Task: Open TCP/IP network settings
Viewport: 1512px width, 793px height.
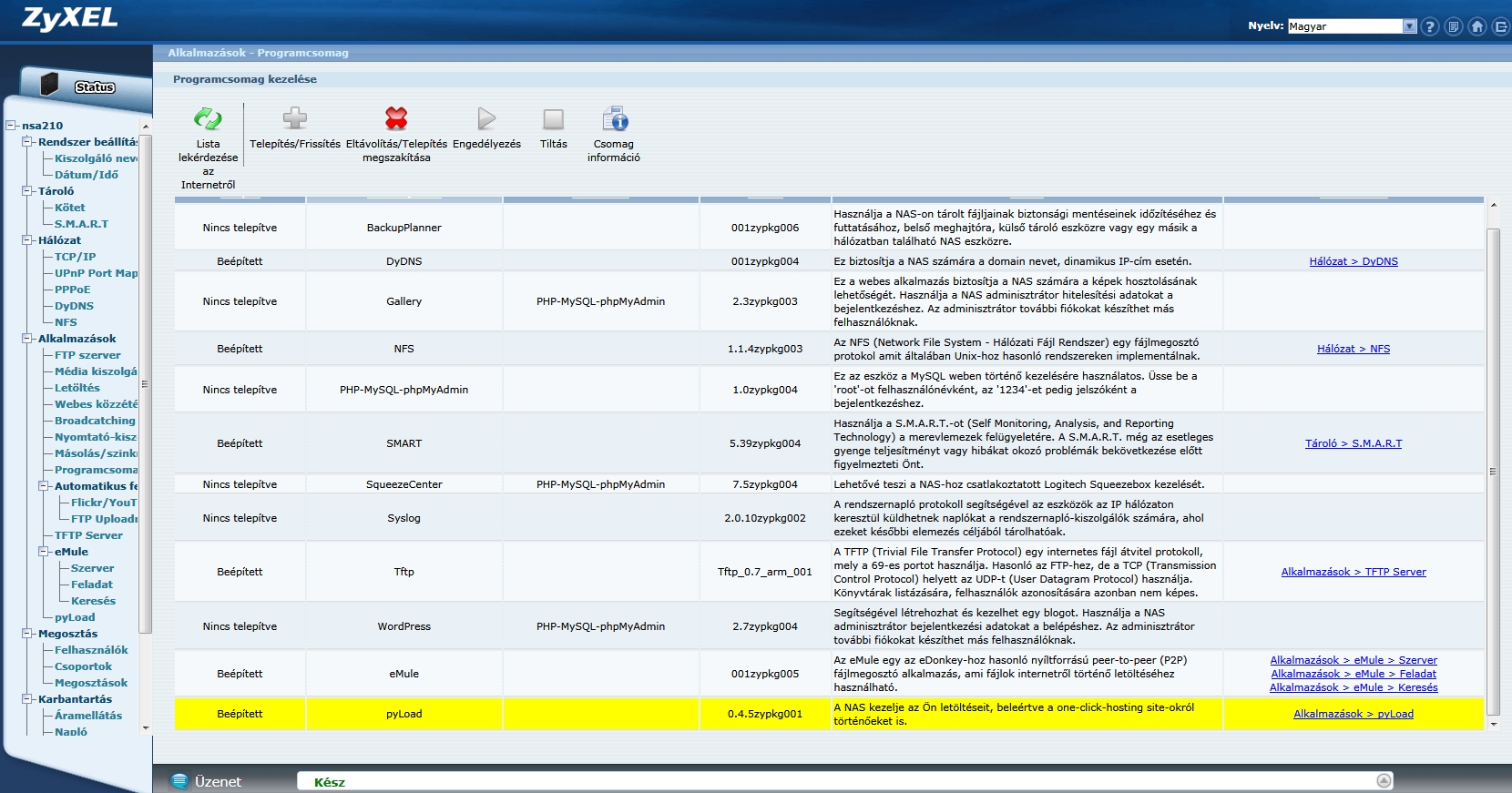Action: click(x=75, y=257)
